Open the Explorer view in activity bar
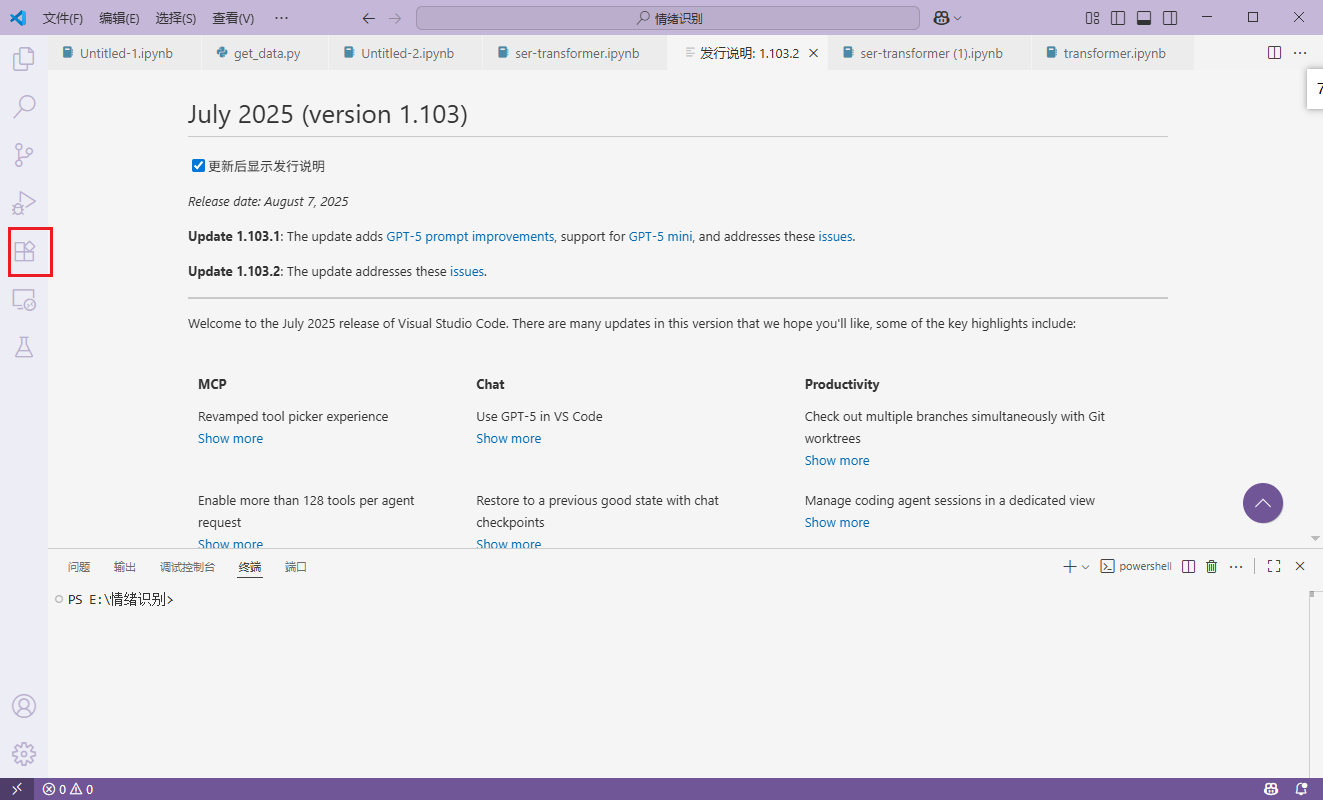The image size is (1323, 800). tap(24, 59)
